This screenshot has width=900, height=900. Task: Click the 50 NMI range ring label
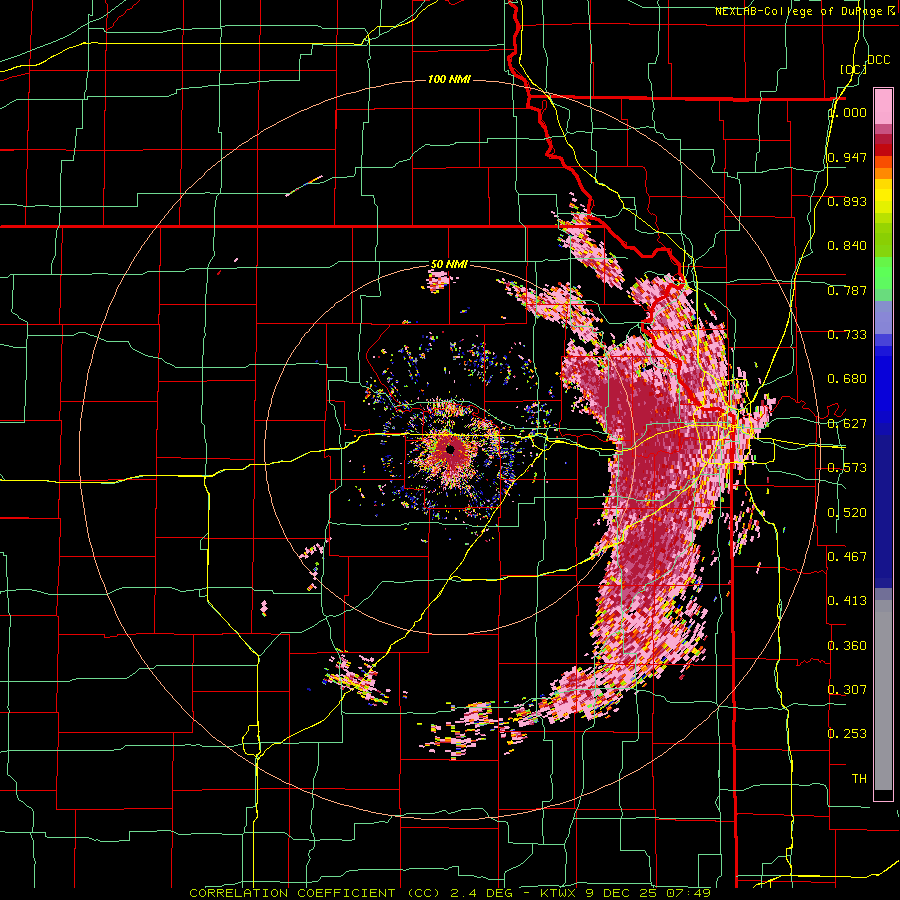(x=449, y=264)
